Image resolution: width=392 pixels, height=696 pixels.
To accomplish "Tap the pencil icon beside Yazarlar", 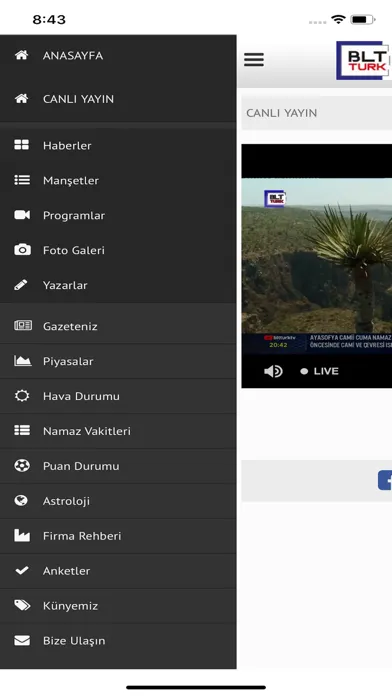I will [x=20, y=285].
